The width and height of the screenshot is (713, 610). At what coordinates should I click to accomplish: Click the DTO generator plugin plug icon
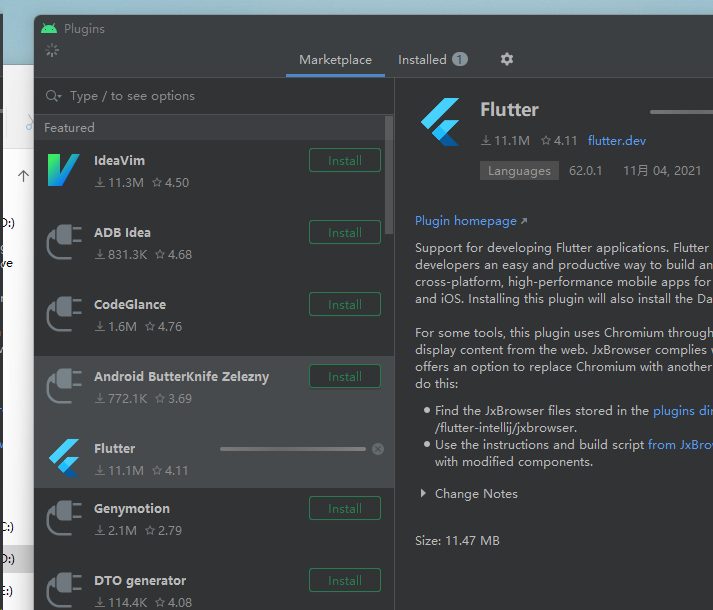pyautogui.click(x=64, y=590)
